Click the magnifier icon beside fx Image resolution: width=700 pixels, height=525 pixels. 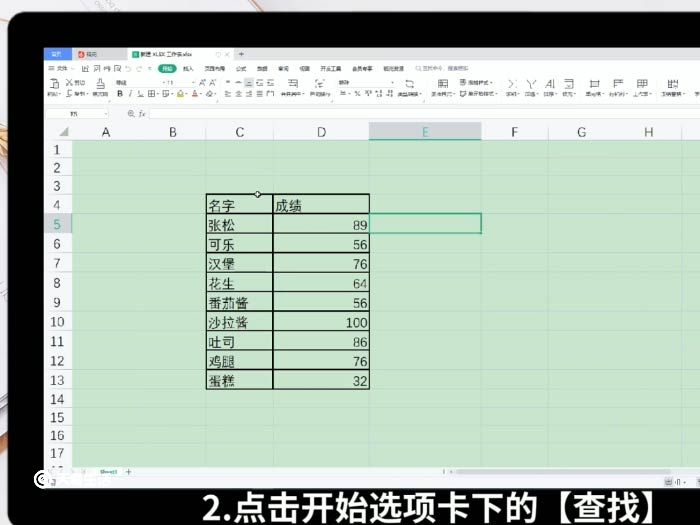point(131,114)
